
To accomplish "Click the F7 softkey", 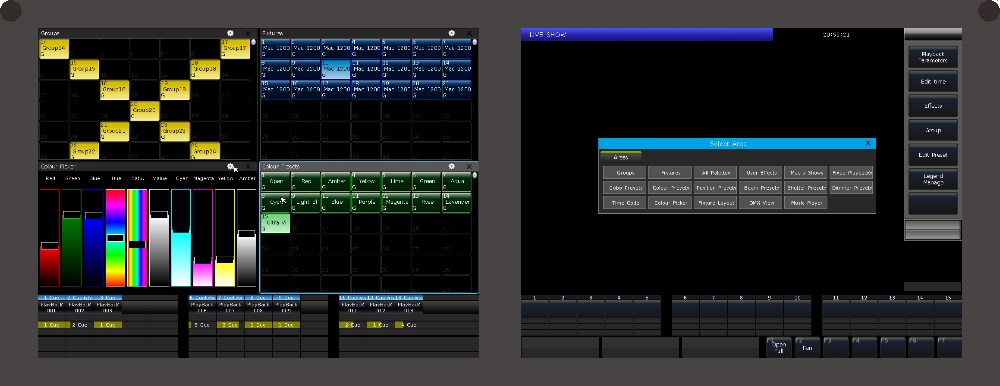I will [948, 347].
